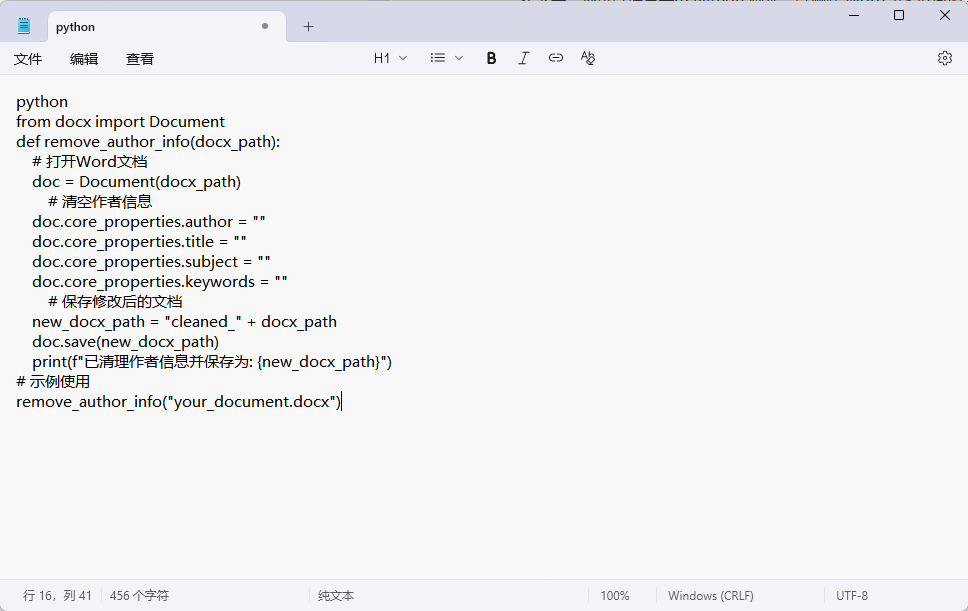Click the 'doc.core_properties.keywords' line
The height and width of the screenshot is (611, 968).
pyautogui.click(x=160, y=282)
